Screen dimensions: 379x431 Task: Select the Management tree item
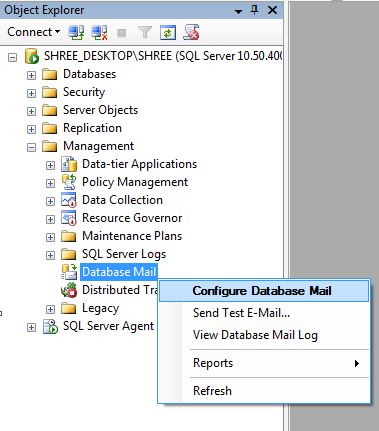coord(99,146)
